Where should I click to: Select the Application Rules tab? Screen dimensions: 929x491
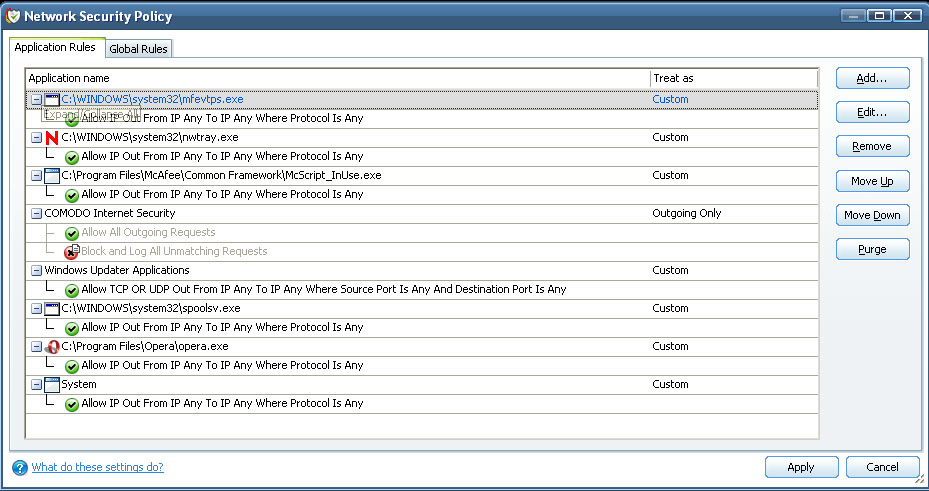click(x=55, y=47)
